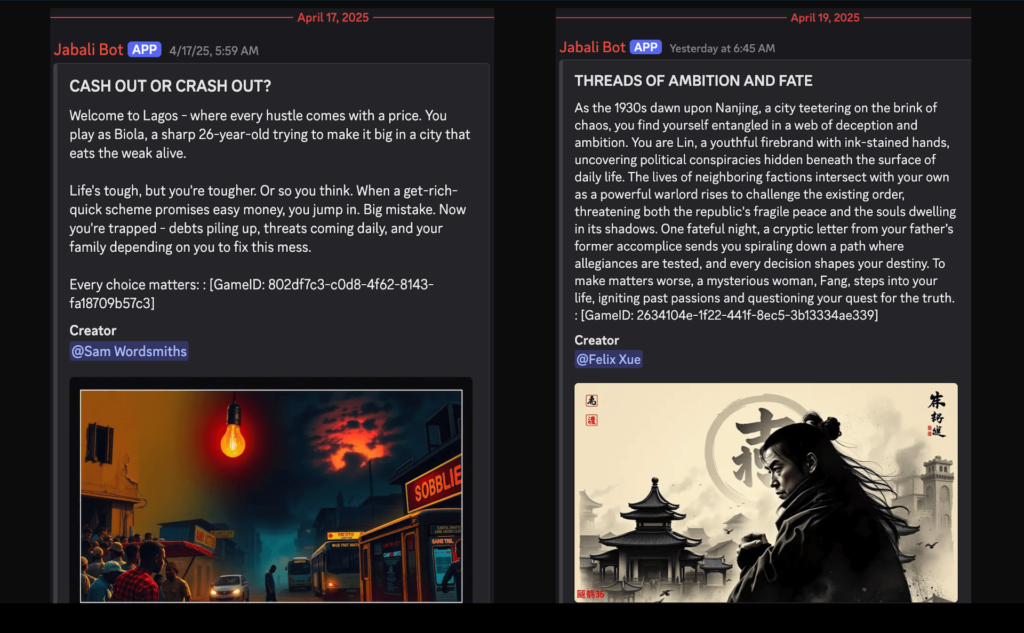The width and height of the screenshot is (1024, 633).
Task: Click the APP badge beside right Jabali Bot
Action: tap(645, 47)
